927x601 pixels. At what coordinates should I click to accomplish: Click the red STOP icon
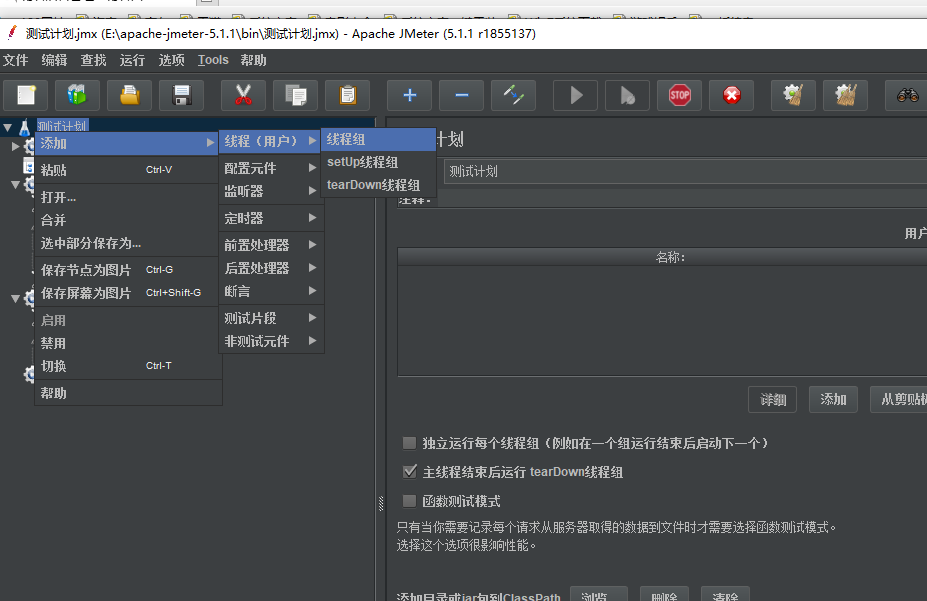coord(680,95)
